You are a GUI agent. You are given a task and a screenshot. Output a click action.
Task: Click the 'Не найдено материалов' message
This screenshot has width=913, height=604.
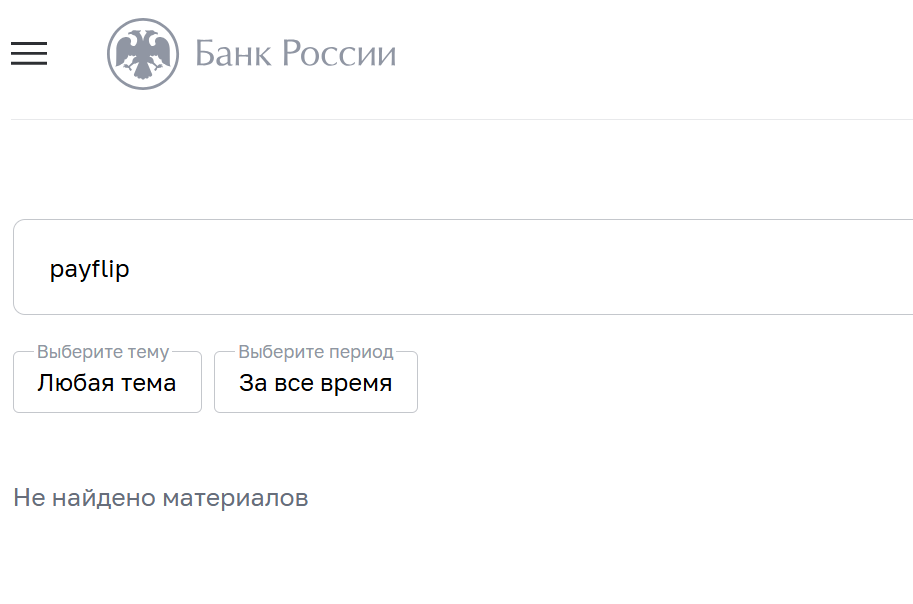point(159,497)
